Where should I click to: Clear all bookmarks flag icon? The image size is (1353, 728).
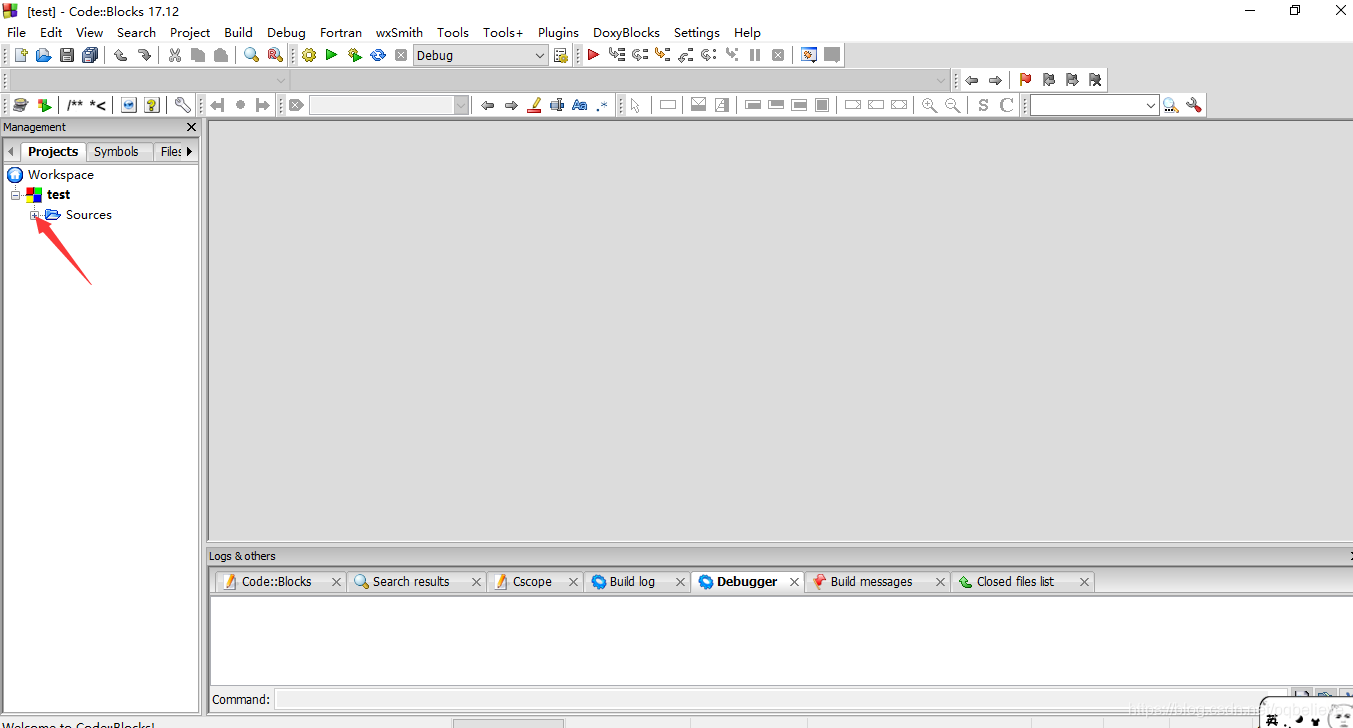click(1095, 80)
